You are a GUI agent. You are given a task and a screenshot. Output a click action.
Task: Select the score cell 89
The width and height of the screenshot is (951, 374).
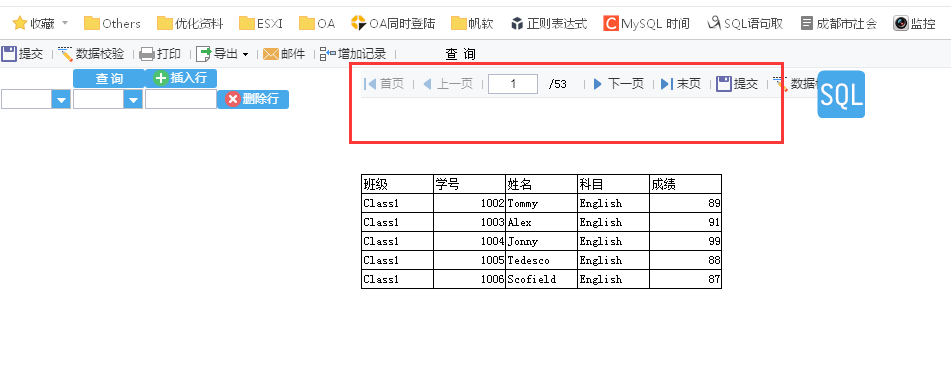coord(685,203)
